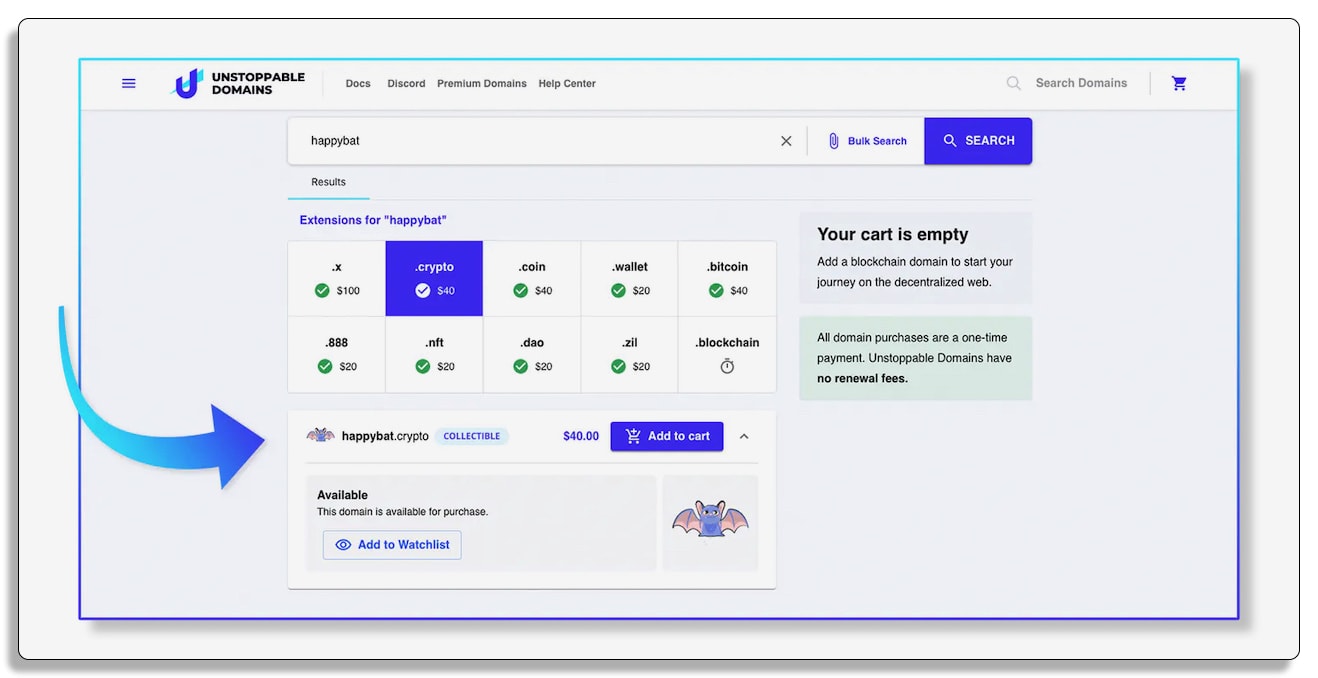
Task: Select the .nft extension tile
Action: 434,354
